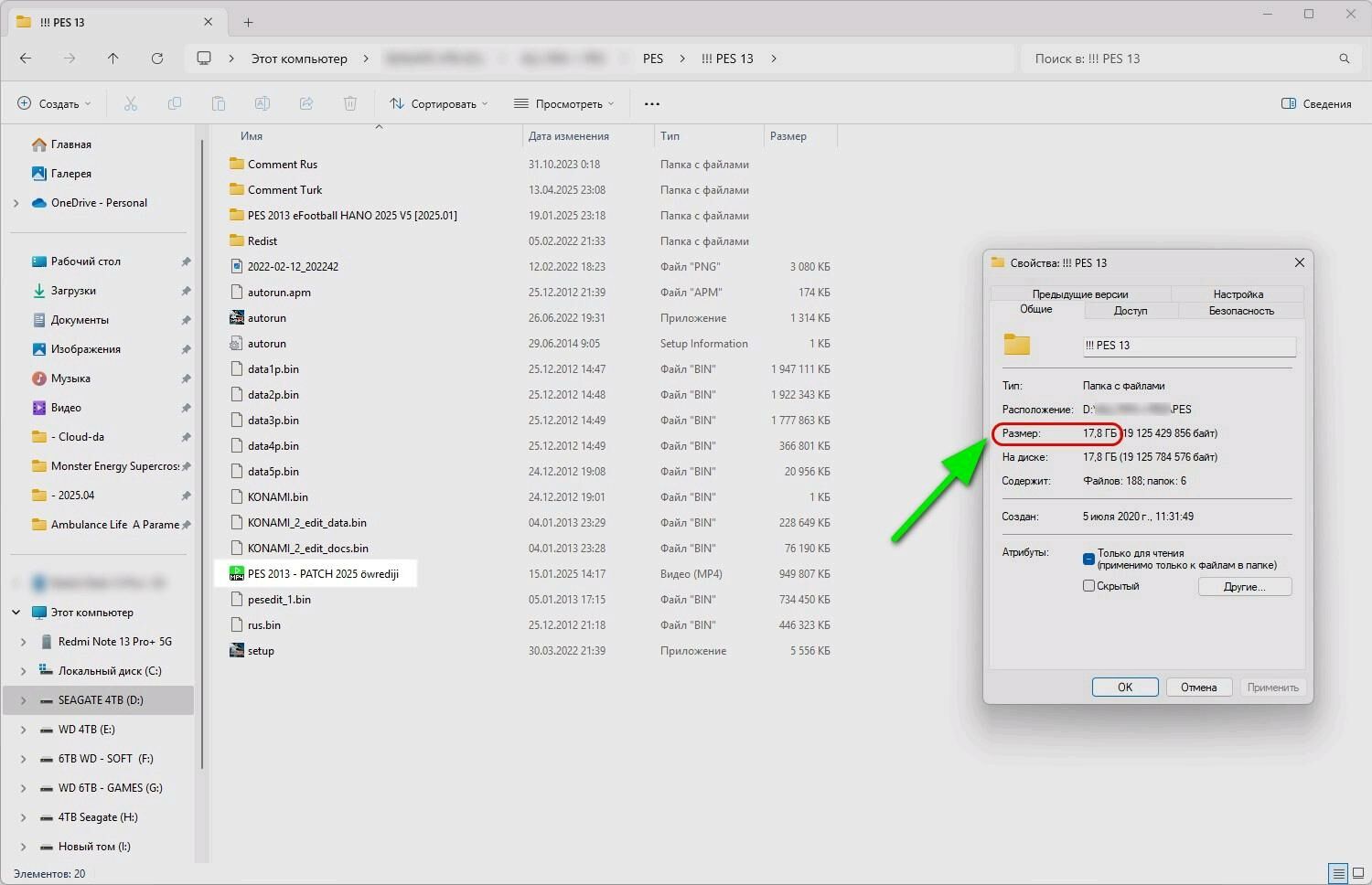
Task: Switch to Настройка tab
Action: tap(1238, 294)
